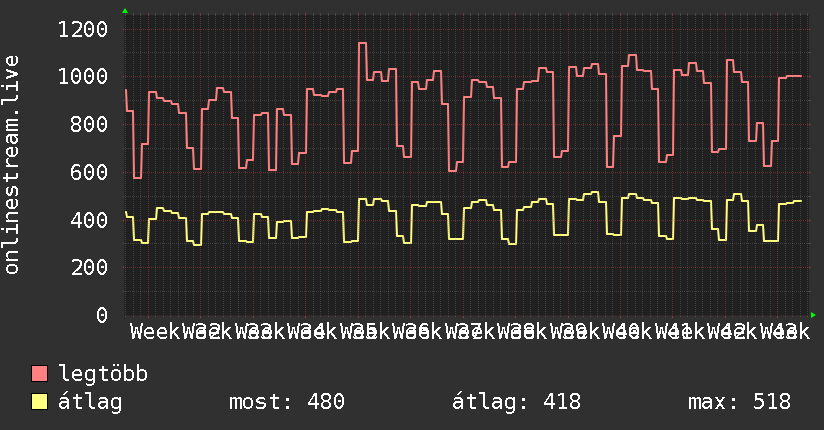The image size is (824, 430).
Task: Click the 200 y-axis label
Action: [89, 268]
